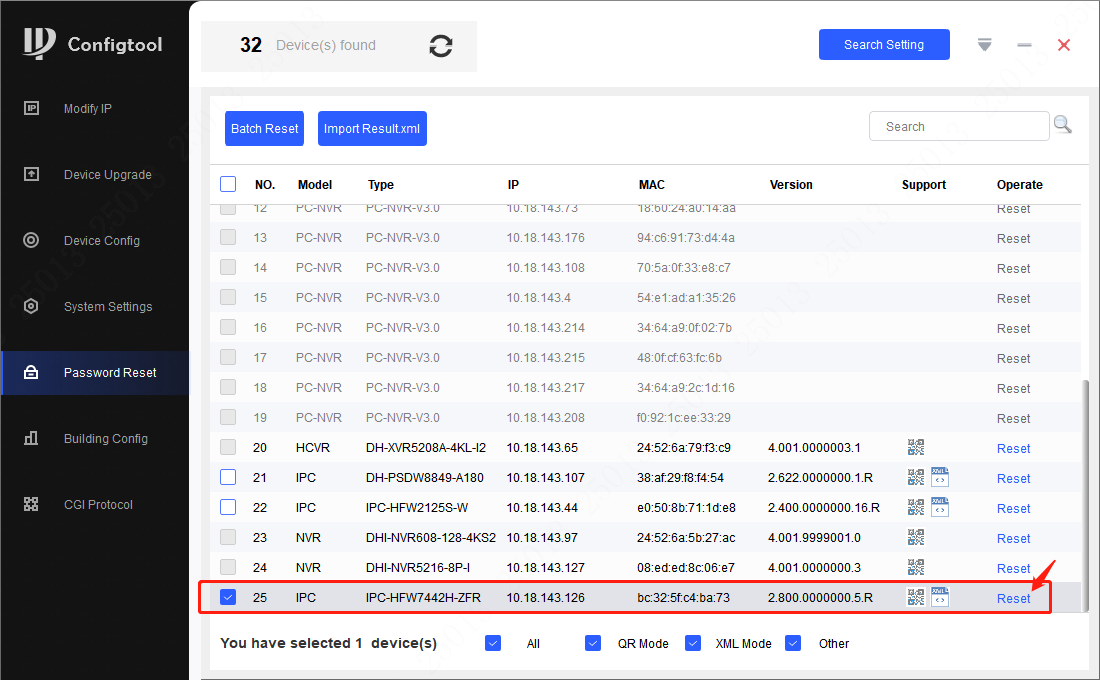Switch to Device Upgrade section
This screenshot has height=680, width=1100.
107,175
